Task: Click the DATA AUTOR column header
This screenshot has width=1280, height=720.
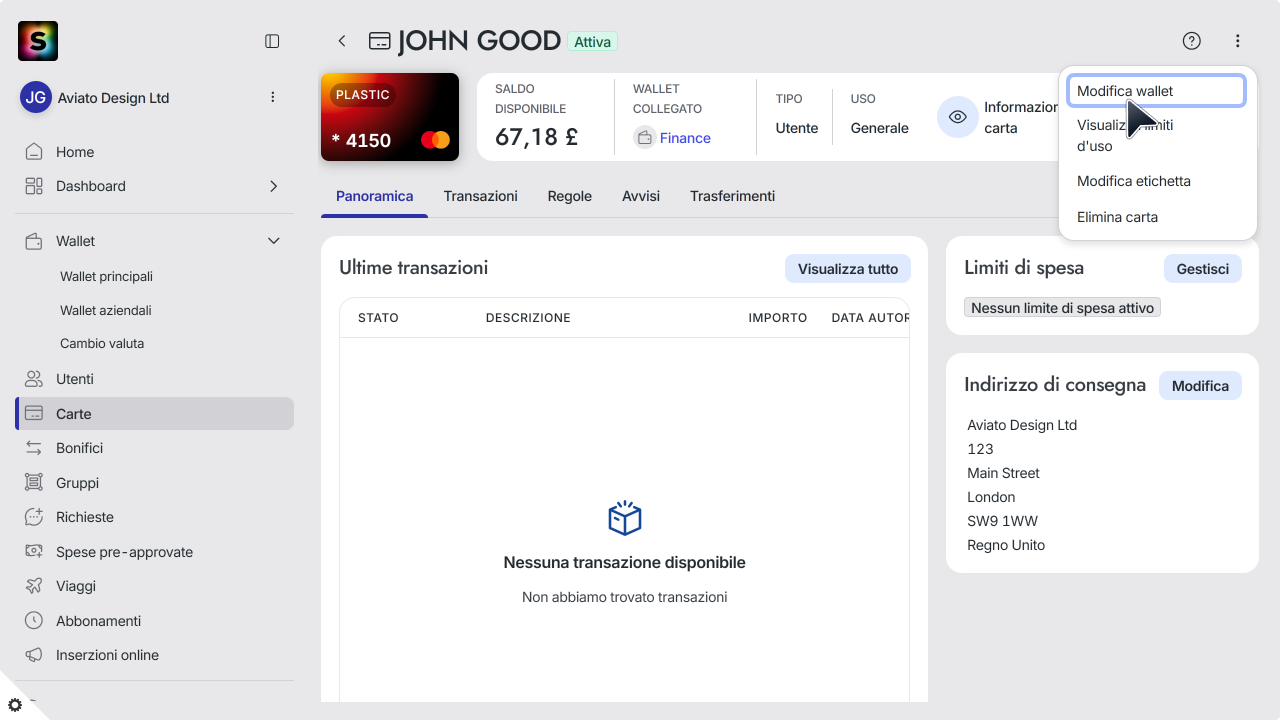Action: tap(870, 318)
